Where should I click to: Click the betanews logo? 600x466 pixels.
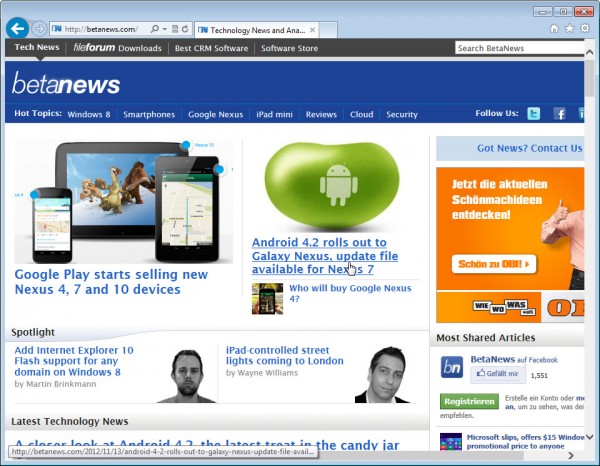pos(66,83)
